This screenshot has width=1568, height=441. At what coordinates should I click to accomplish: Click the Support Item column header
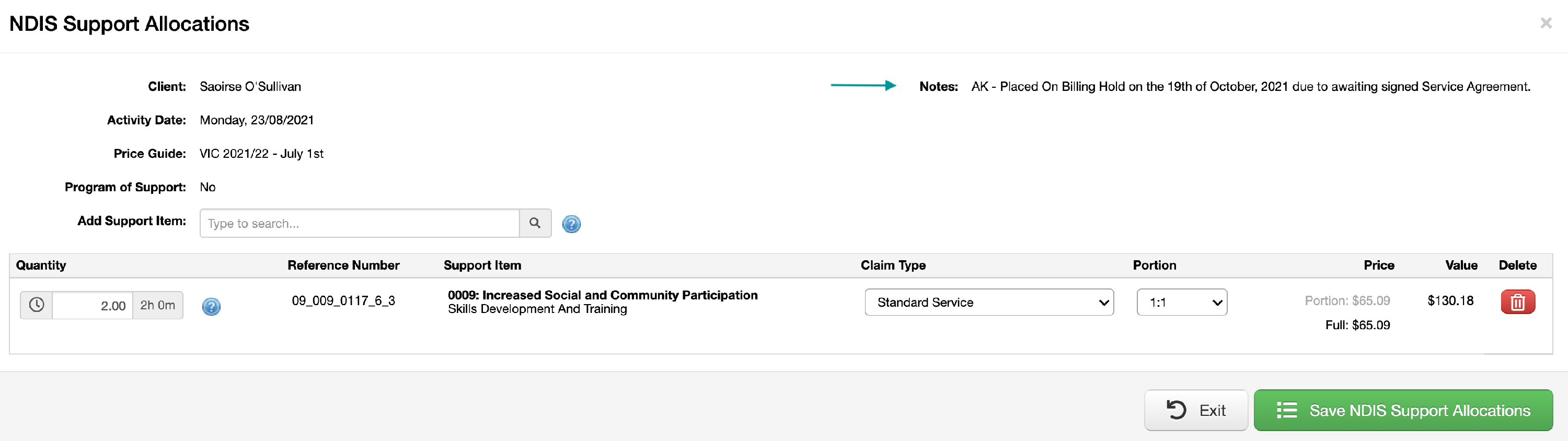coord(482,265)
